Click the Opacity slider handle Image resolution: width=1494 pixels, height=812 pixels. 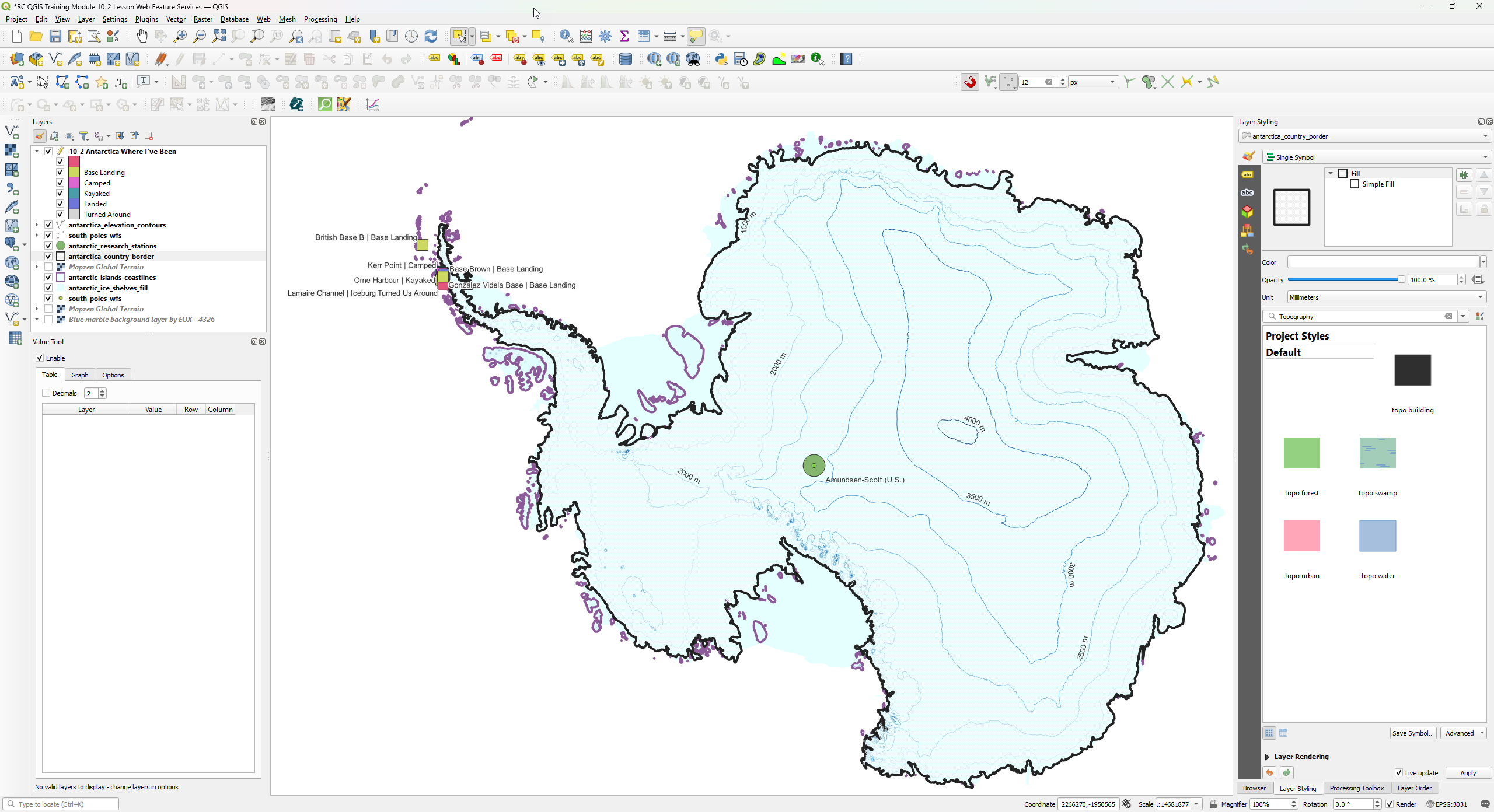1401,280
